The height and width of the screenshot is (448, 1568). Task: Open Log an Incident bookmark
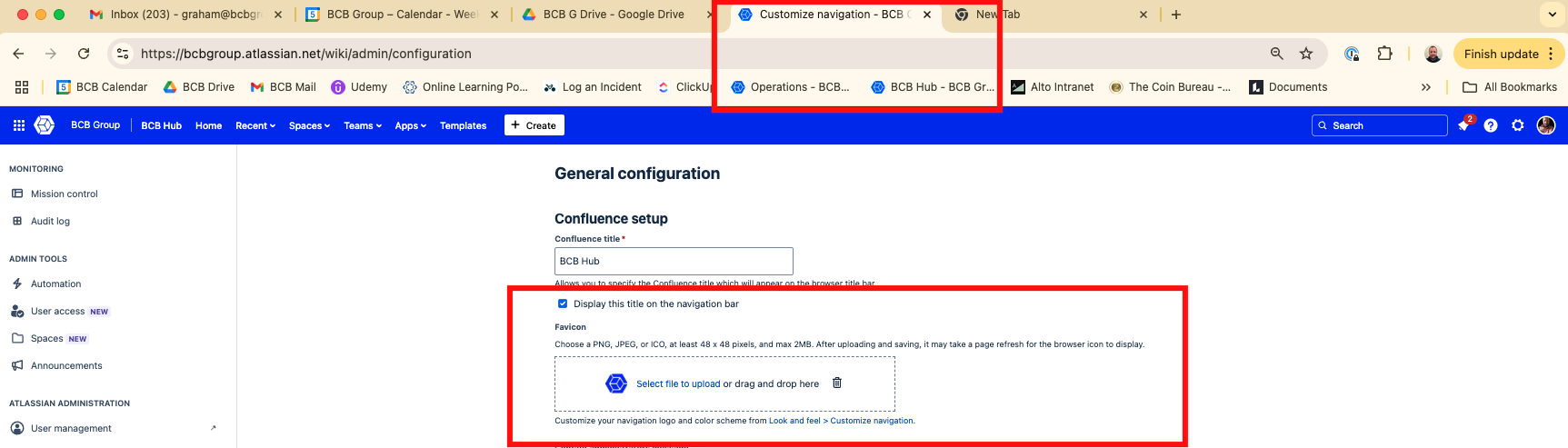[593, 87]
